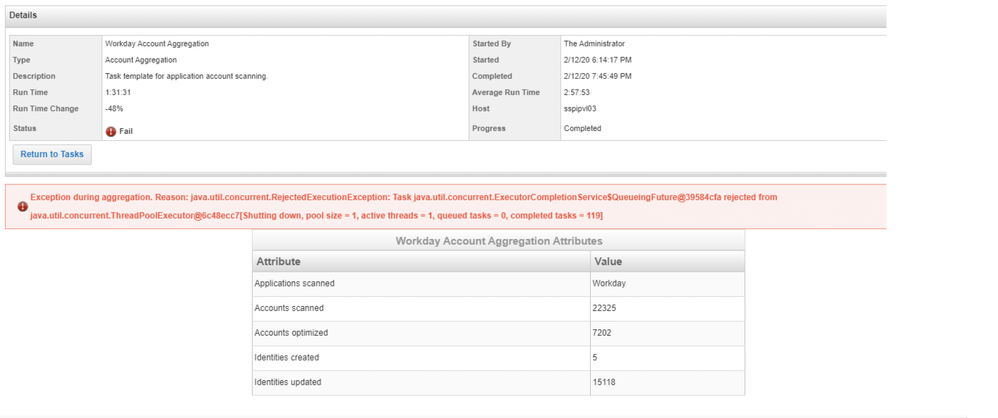Click the Return to Tasks button
998x418 pixels.
click(x=52, y=154)
